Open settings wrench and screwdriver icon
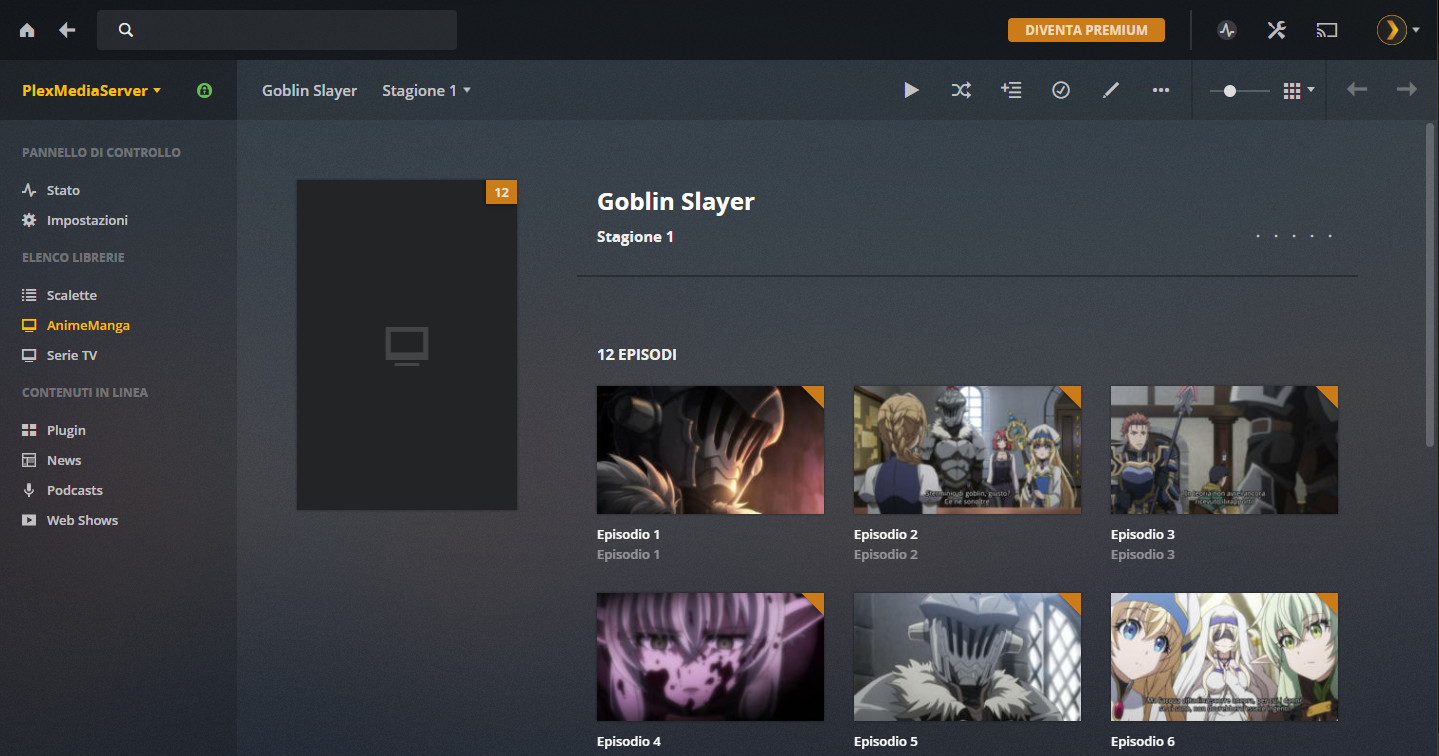The image size is (1439, 756). (1276, 30)
